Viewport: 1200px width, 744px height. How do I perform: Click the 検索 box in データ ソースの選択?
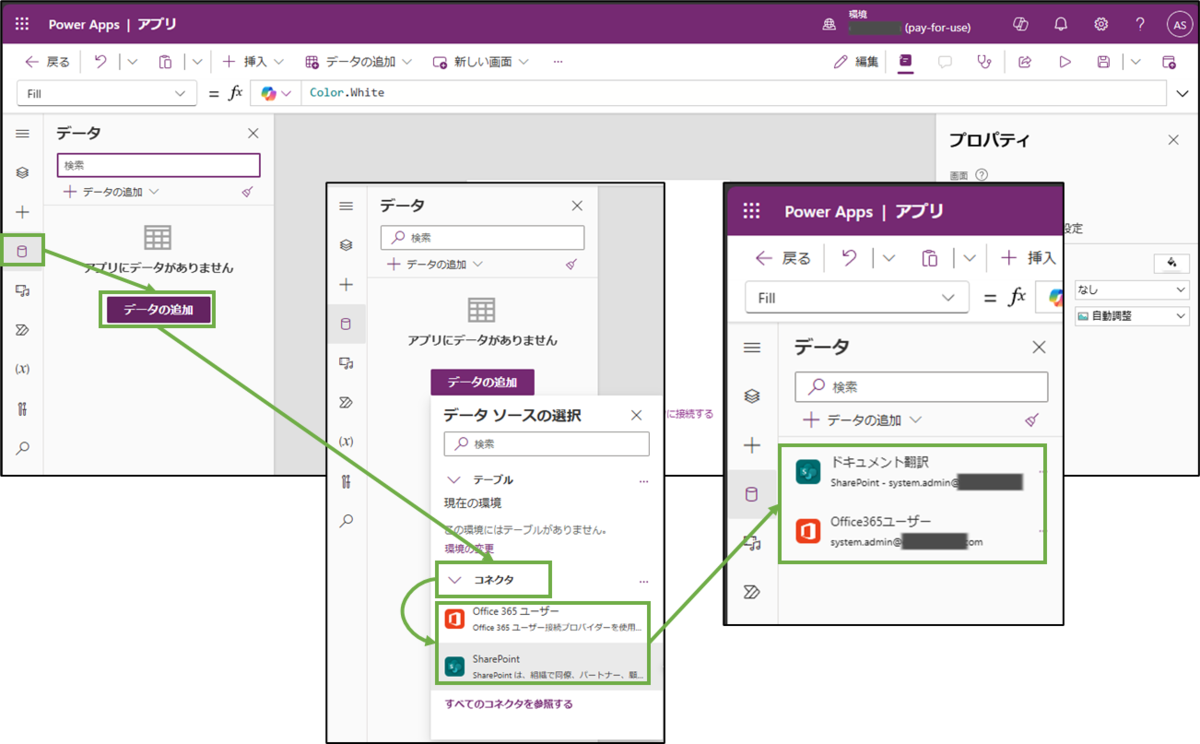[547, 444]
